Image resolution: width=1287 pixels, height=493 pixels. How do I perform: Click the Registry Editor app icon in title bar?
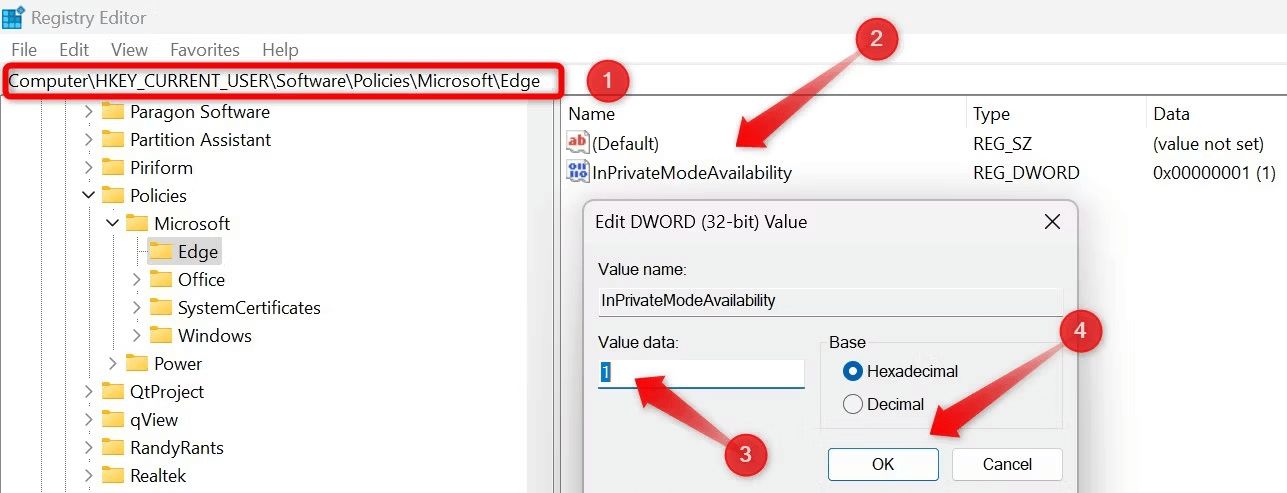coord(13,17)
